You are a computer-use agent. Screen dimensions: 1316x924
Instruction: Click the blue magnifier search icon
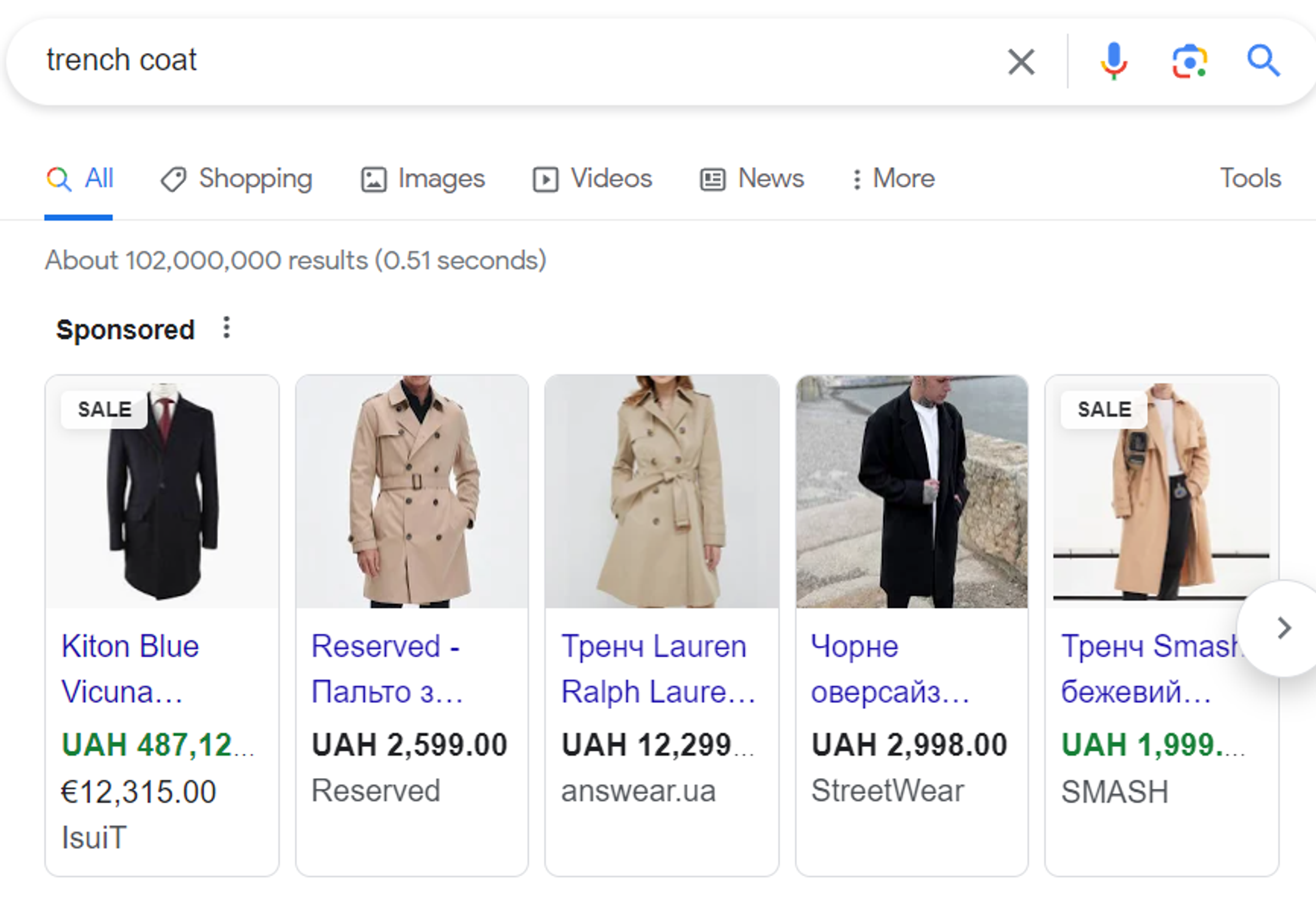[x=1263, y=61]
